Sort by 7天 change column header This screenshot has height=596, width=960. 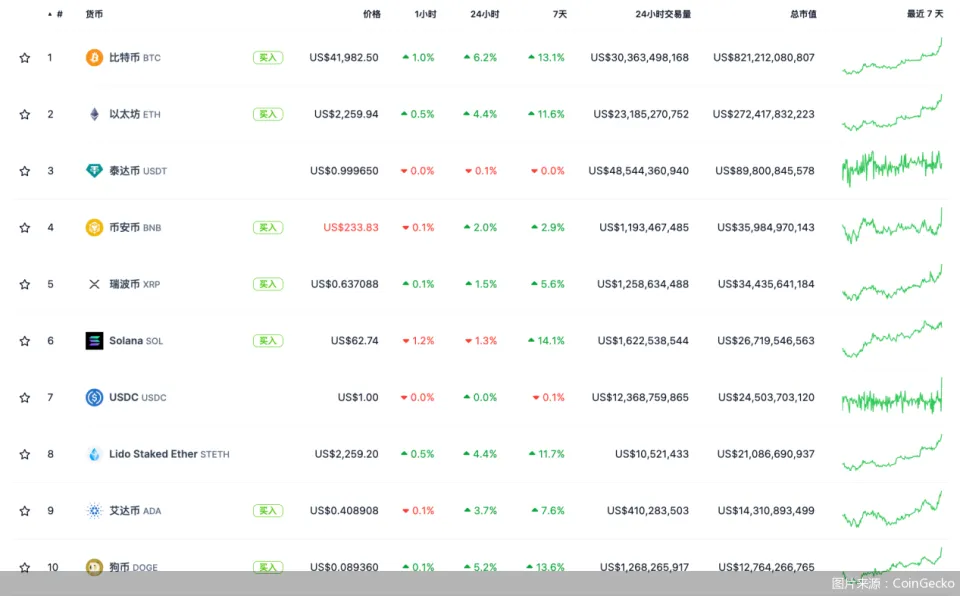coord(558,14)
